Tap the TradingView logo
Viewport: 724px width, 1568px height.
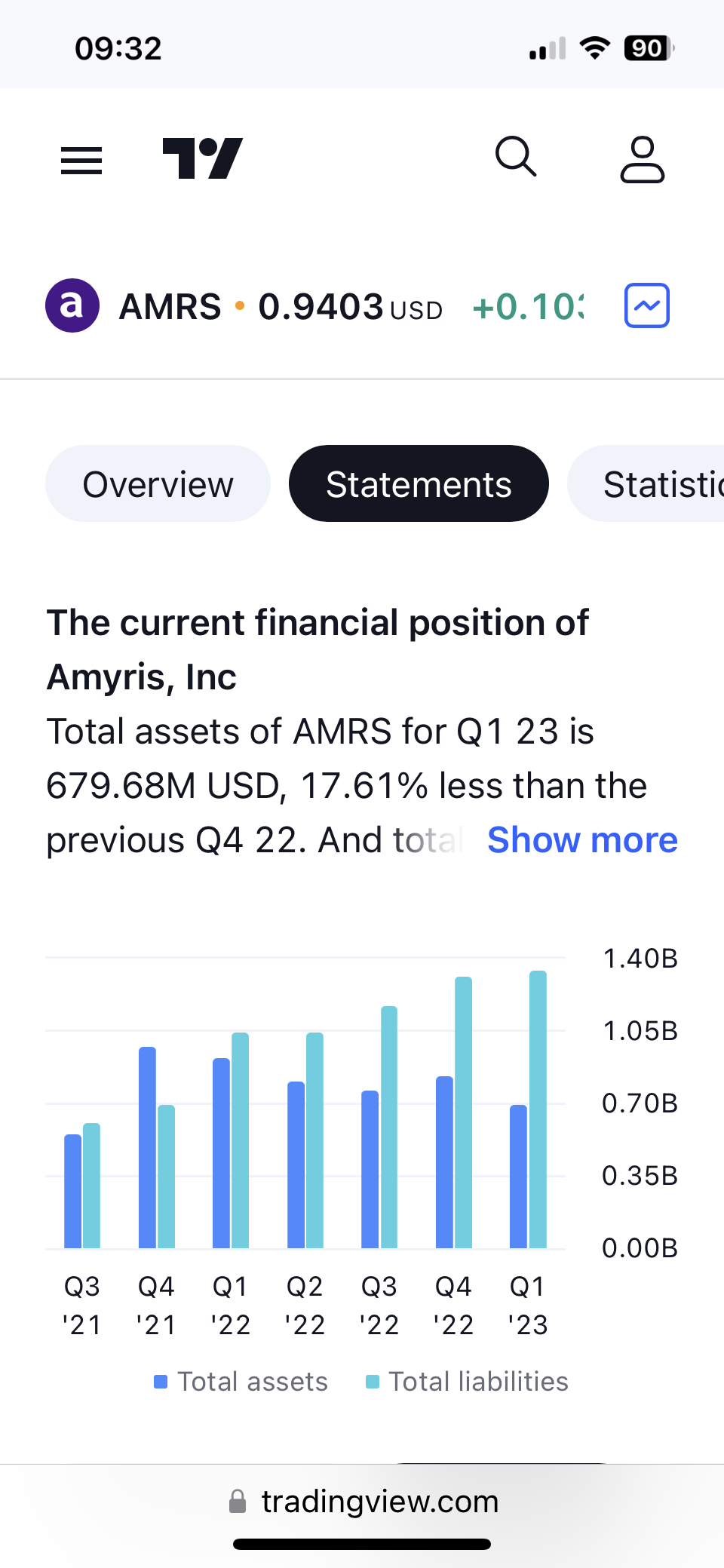pos(203,158)
